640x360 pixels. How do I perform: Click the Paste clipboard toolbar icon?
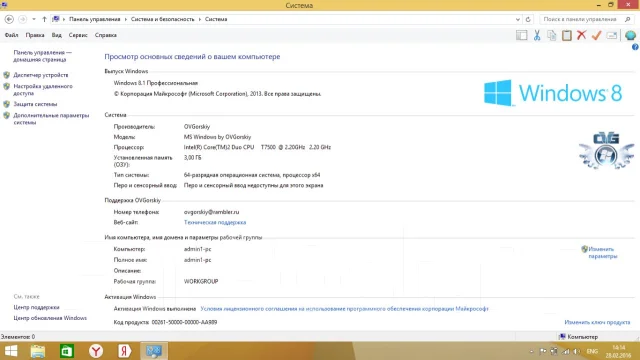567,35
